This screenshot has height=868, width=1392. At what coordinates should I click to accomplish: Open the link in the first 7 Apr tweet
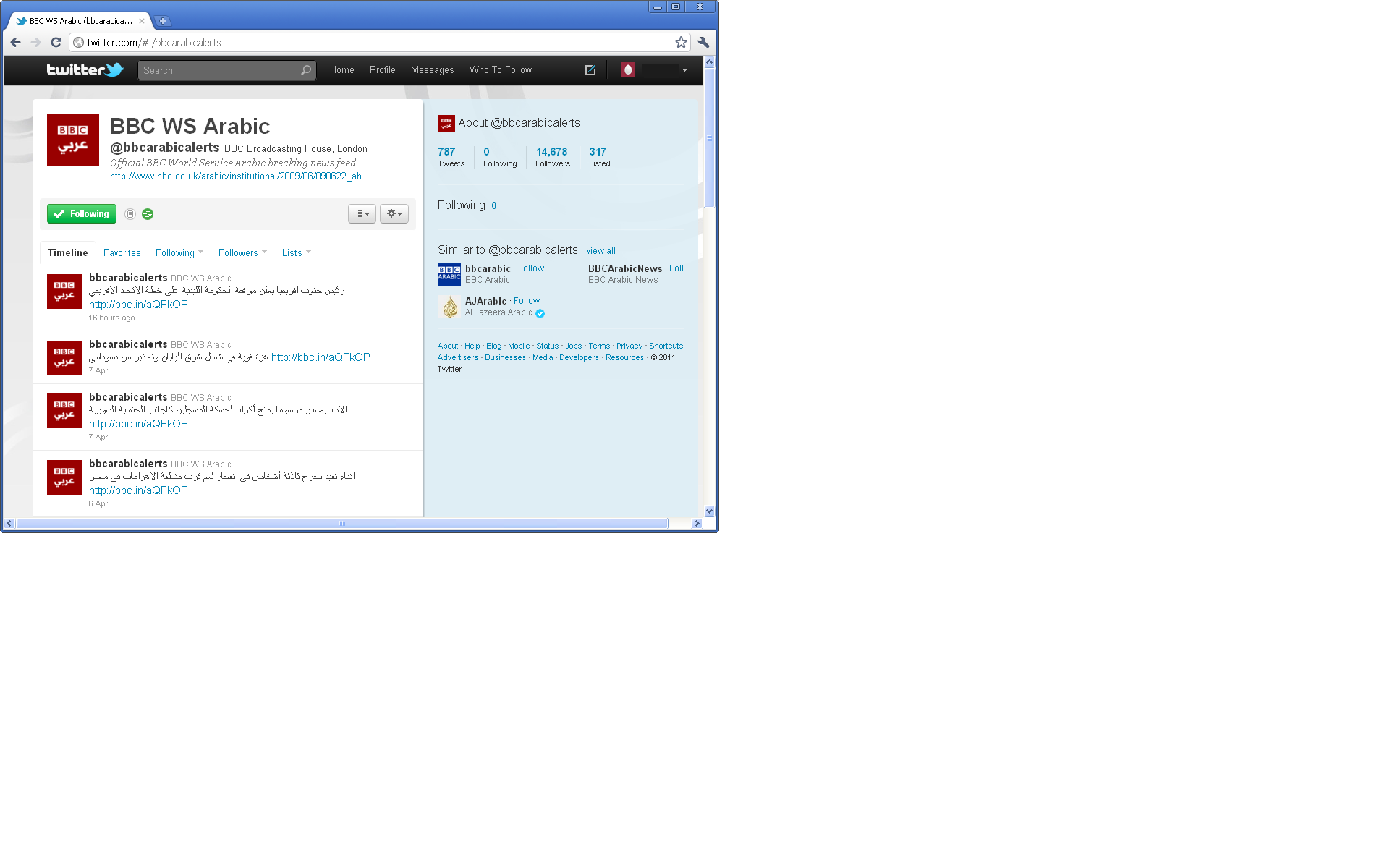(321, 357)
